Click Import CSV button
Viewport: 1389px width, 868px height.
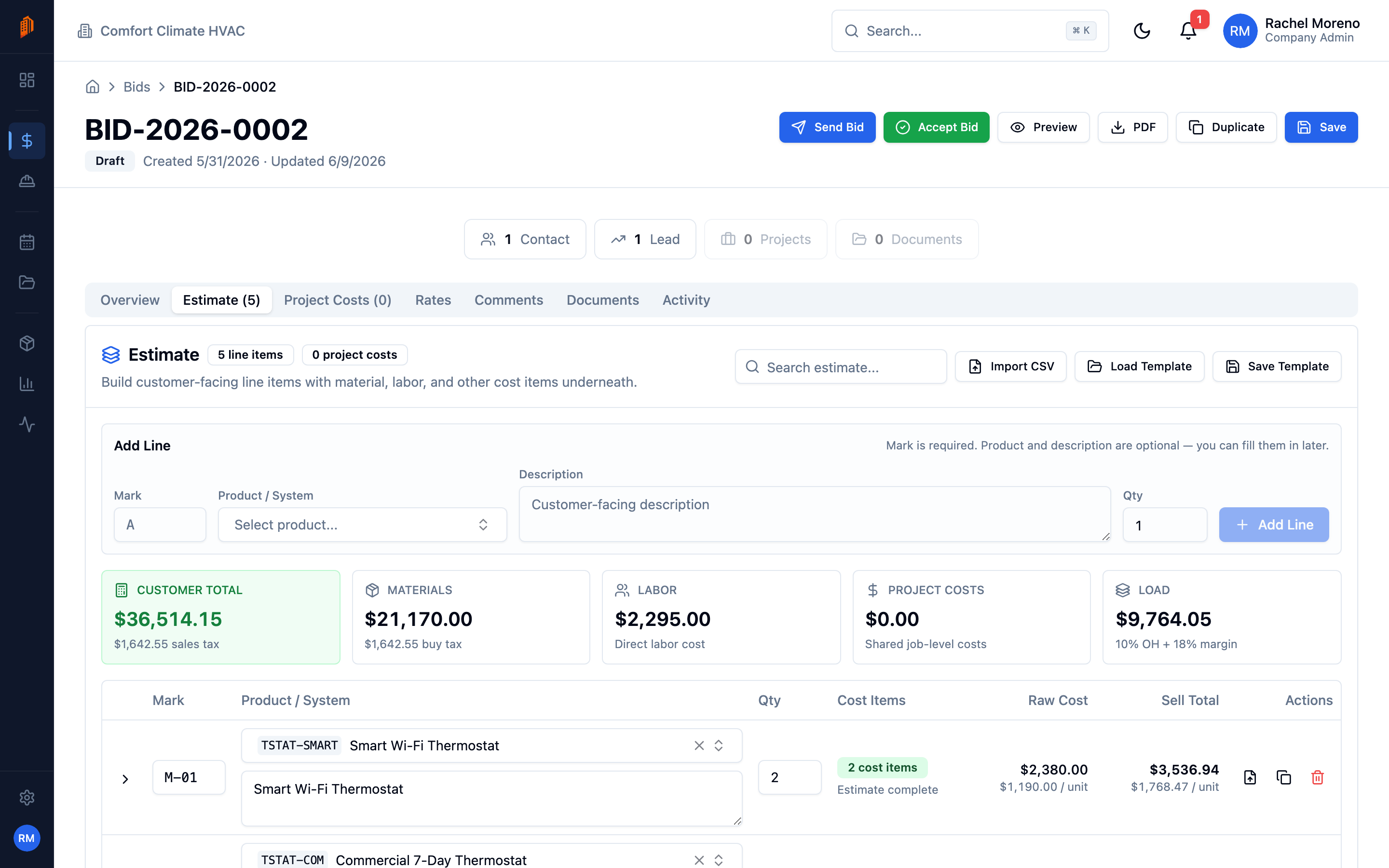1010,366
